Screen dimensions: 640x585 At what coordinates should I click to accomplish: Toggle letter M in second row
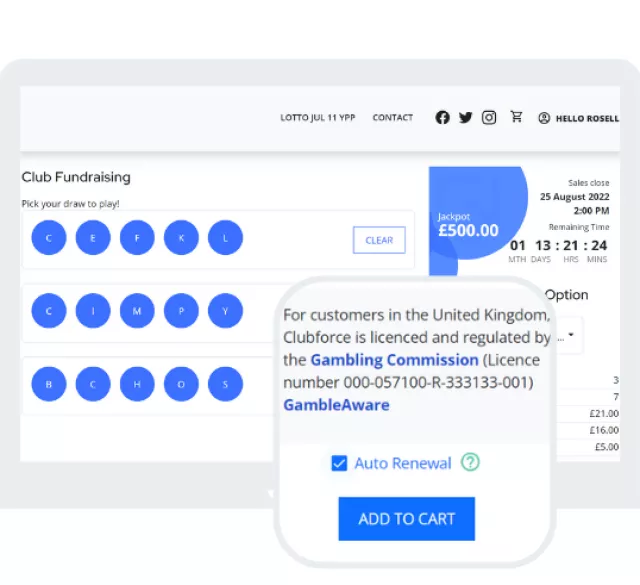coord(137,311)
